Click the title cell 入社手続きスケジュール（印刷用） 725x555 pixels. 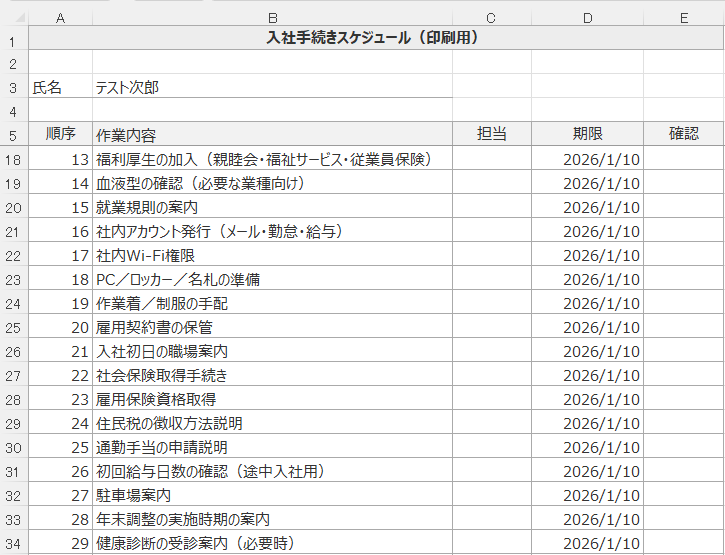[376, 37]
